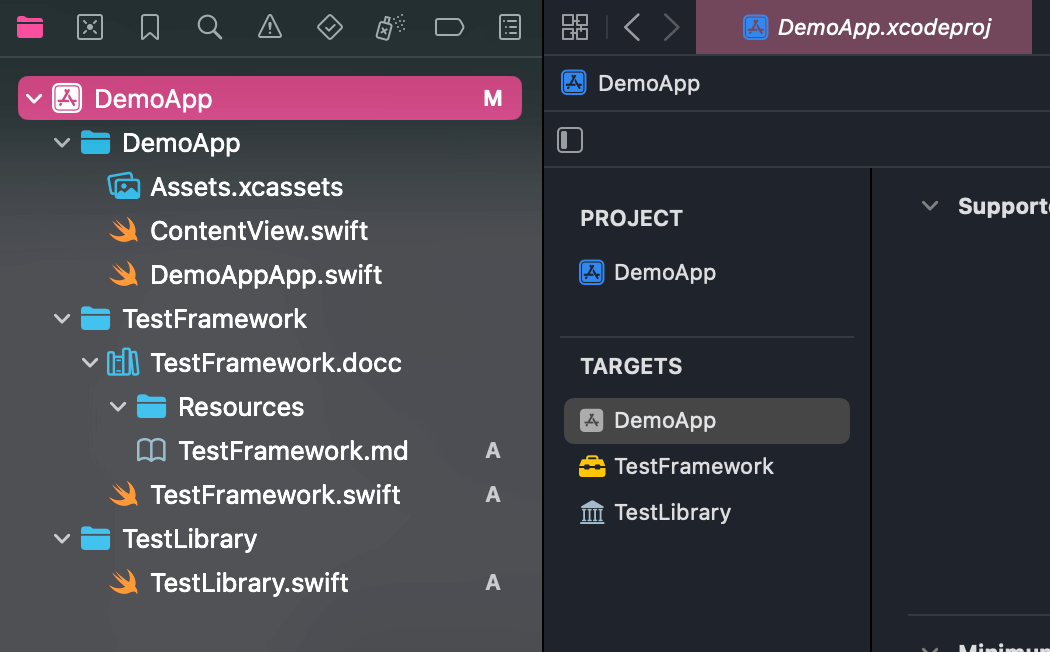This screenshot has width=1050, height=652.
Task: Go back in editor history
Action: pos(632,27)
